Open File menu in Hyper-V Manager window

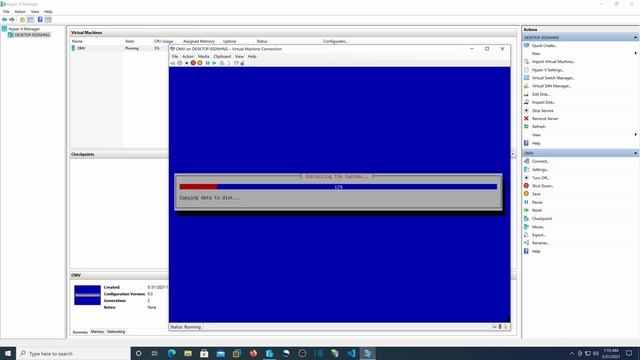tap(6, 12)
